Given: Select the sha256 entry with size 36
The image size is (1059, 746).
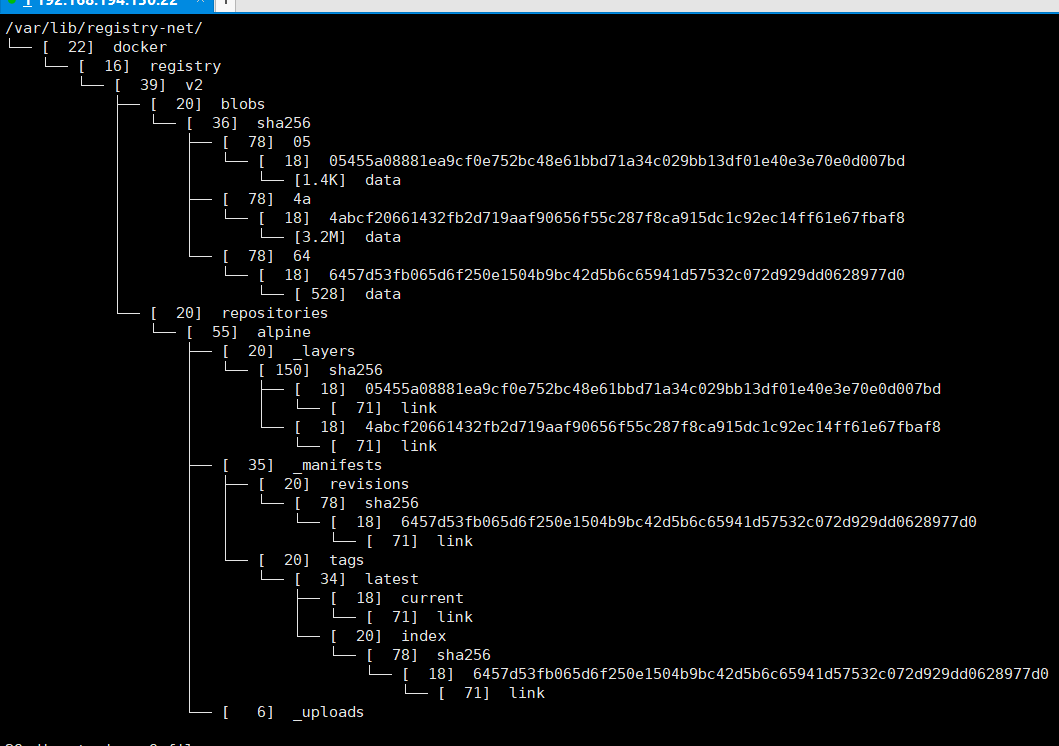Looking at the screenshot, I should click(x=284, y=123).
